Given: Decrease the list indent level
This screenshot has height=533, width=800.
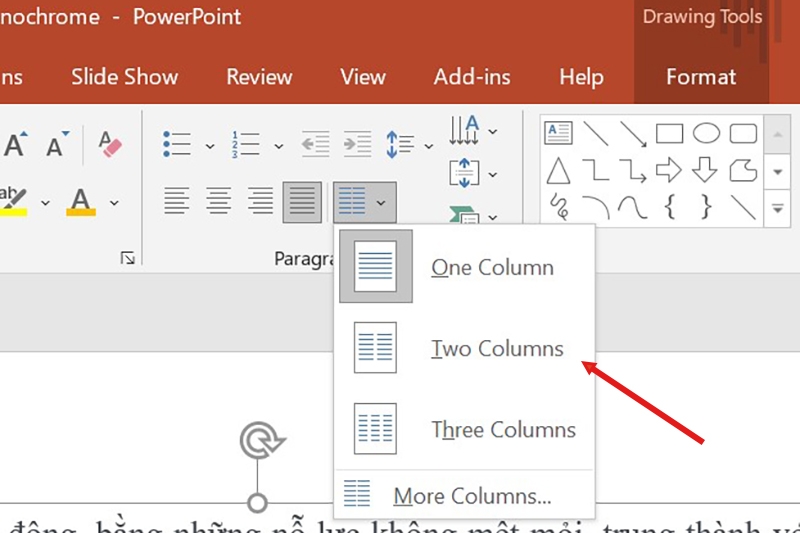Looking at the screenshot, I should click(x=315, y=144).
